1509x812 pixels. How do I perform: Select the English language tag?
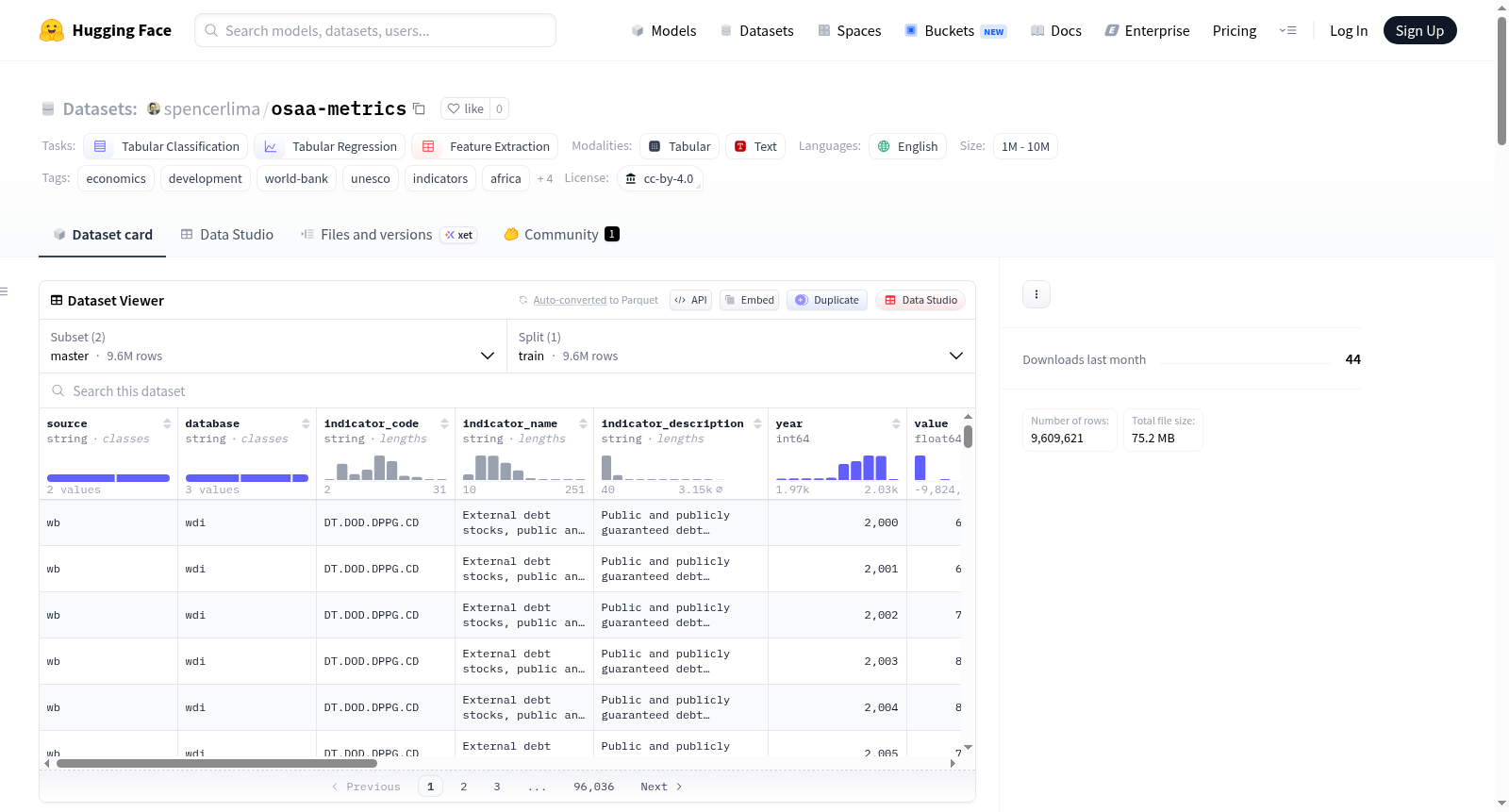tap(907, 146)
